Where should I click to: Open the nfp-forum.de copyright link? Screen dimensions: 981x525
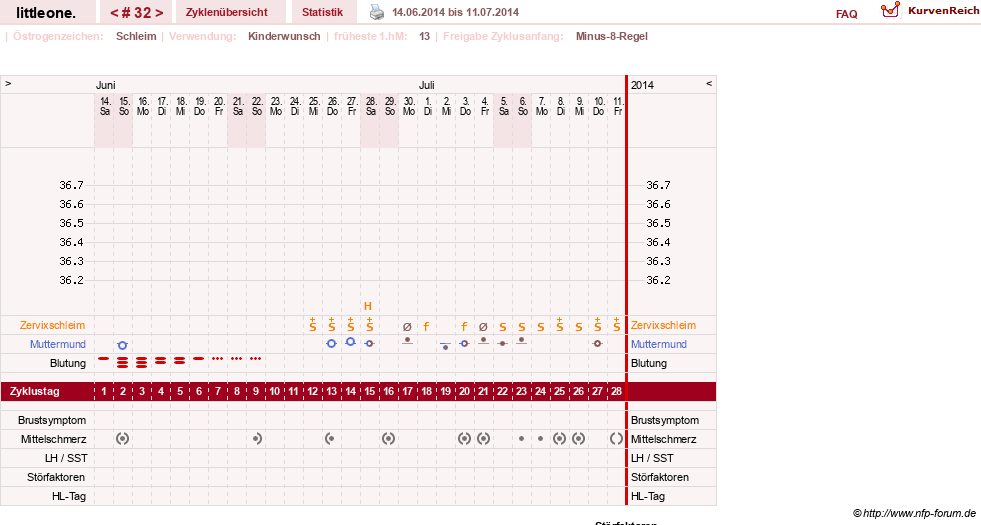click(915, 513)
